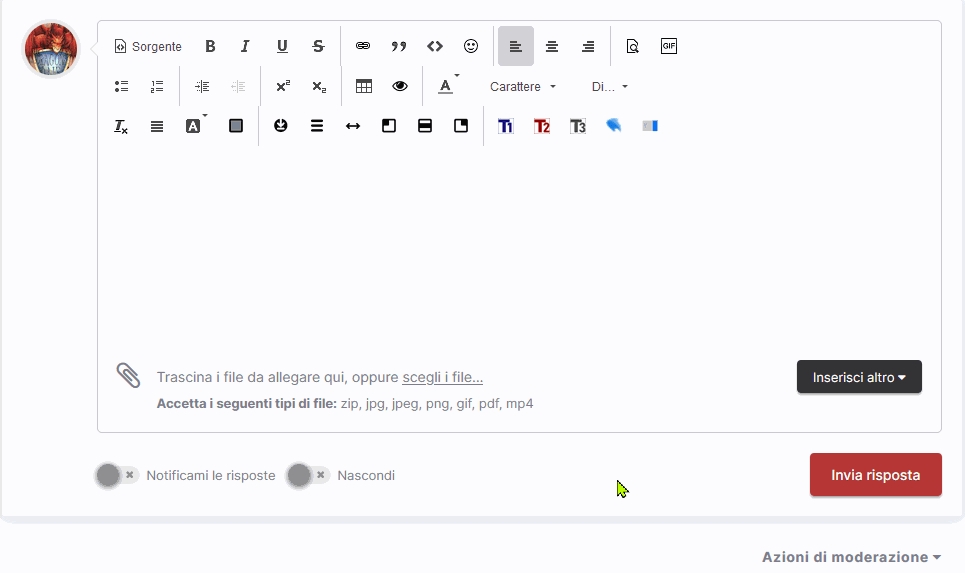965x573 pixels.
Task: Switch to Sorgente source view
Action: (x=148, y=46)
